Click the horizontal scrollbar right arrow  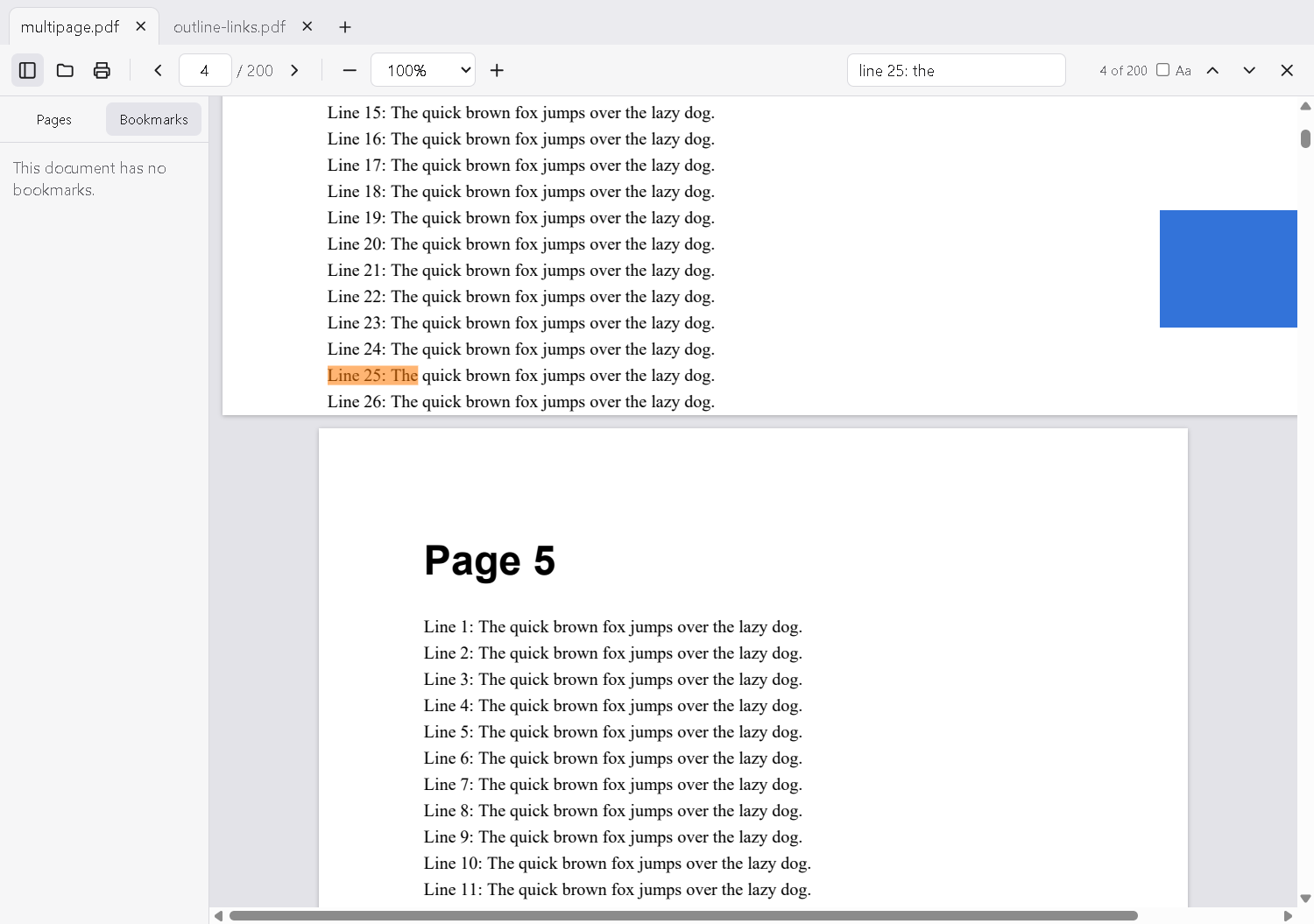(x=1288, y=915)
